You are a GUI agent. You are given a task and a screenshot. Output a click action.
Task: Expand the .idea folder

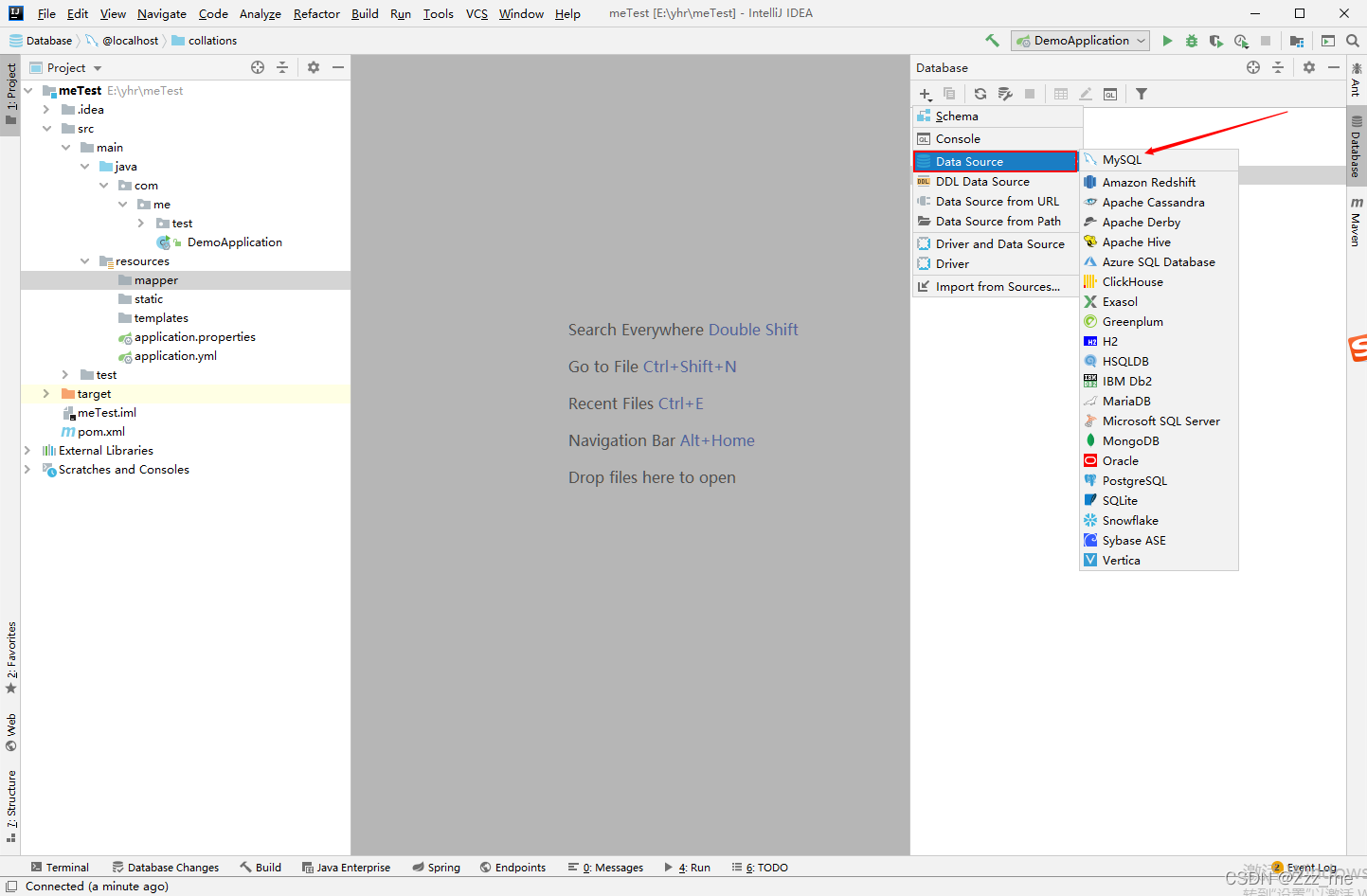46,110
